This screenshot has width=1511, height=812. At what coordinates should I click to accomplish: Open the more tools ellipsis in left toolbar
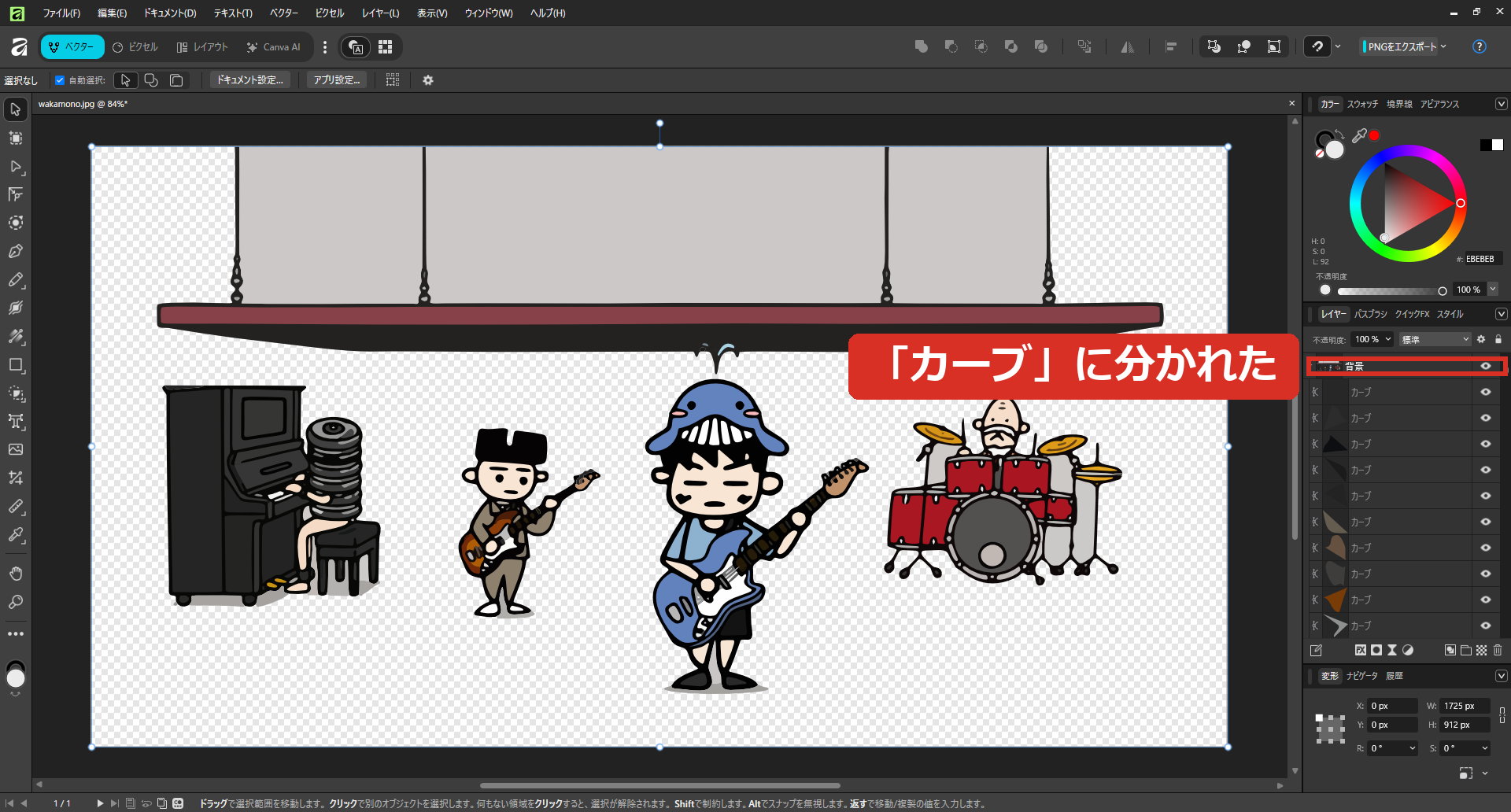coord(16,633)
